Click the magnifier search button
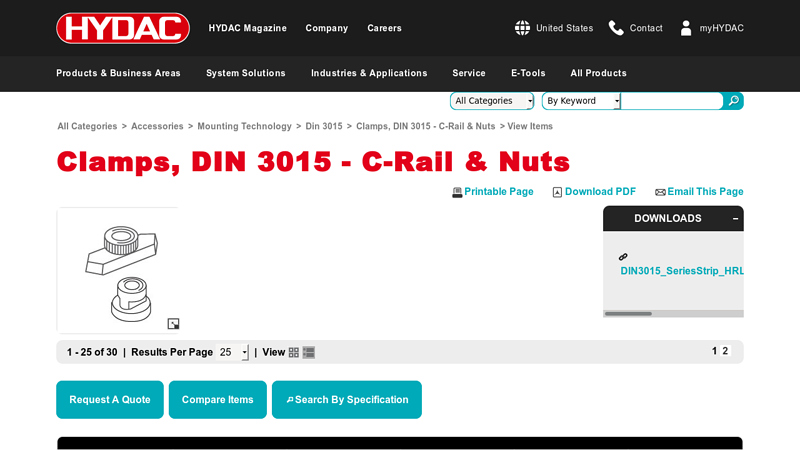This screenshot has height=450, width=800. pos(733,101)
